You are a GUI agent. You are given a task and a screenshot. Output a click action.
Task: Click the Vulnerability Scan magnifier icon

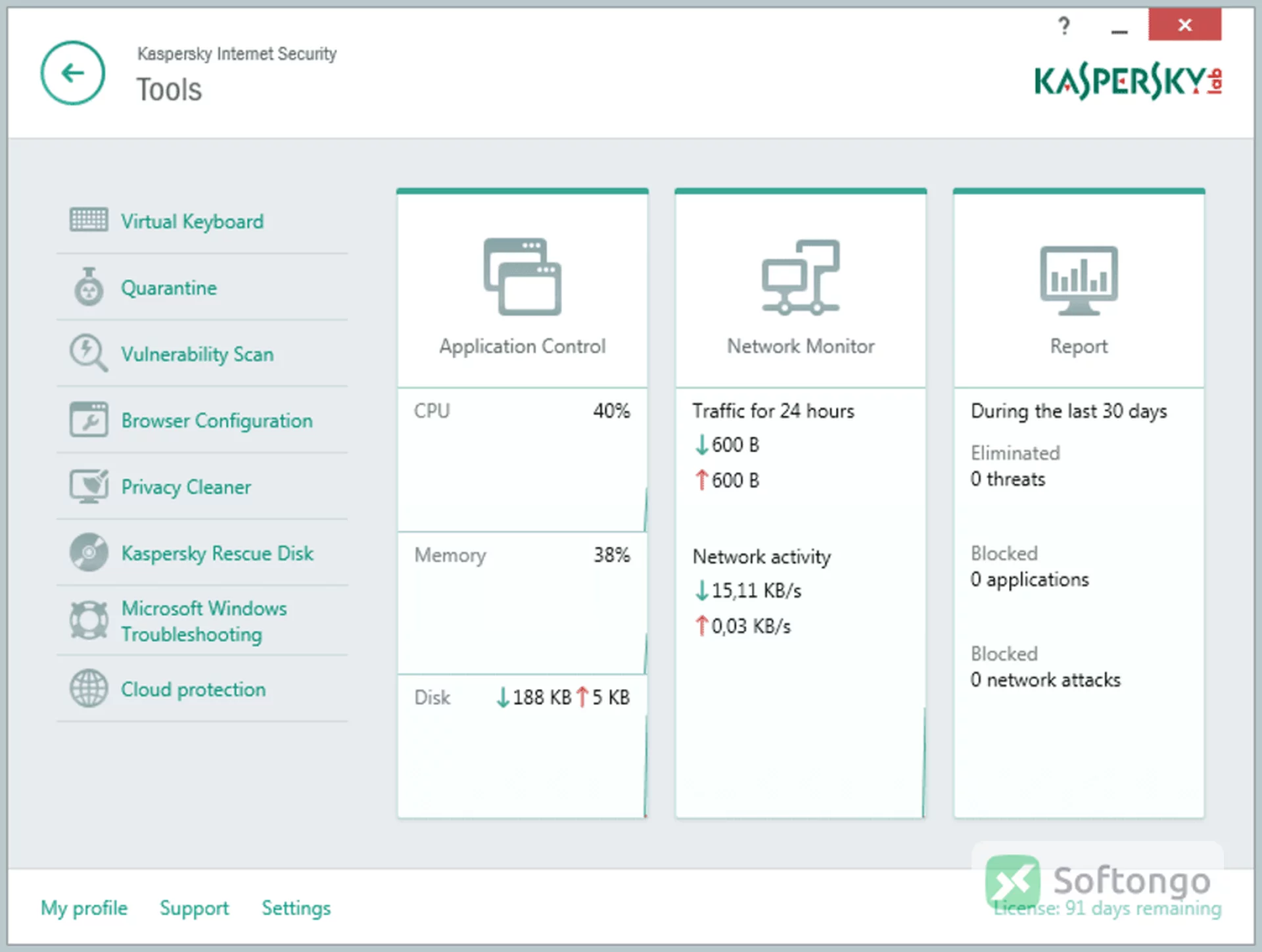point(89,353)
